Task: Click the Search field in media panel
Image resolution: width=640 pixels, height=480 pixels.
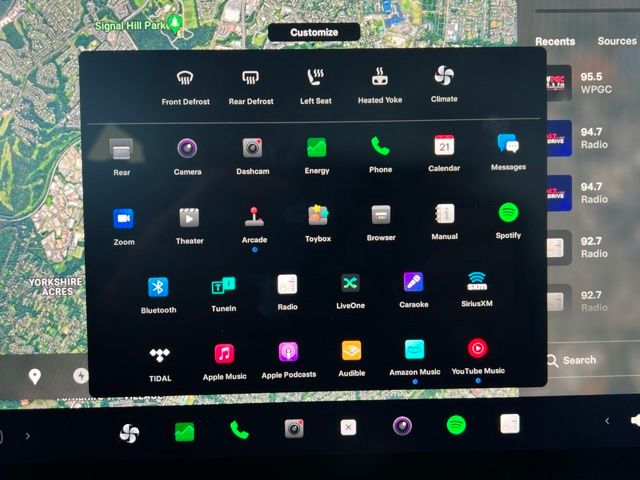Action: [585, 360]
